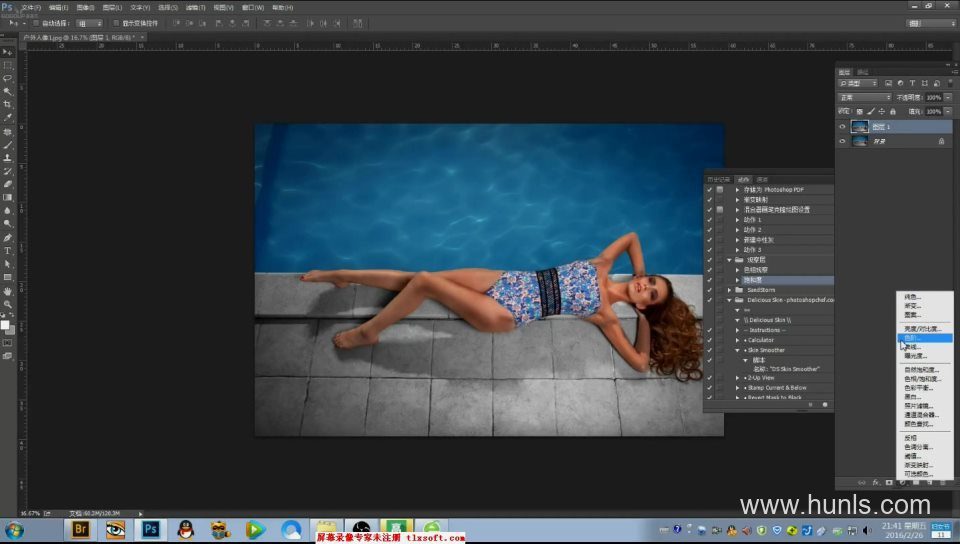Image resolution: width=960 pixels, height=544 pixels.
Task: Click the opacity 100% value field
Action: 934,97
